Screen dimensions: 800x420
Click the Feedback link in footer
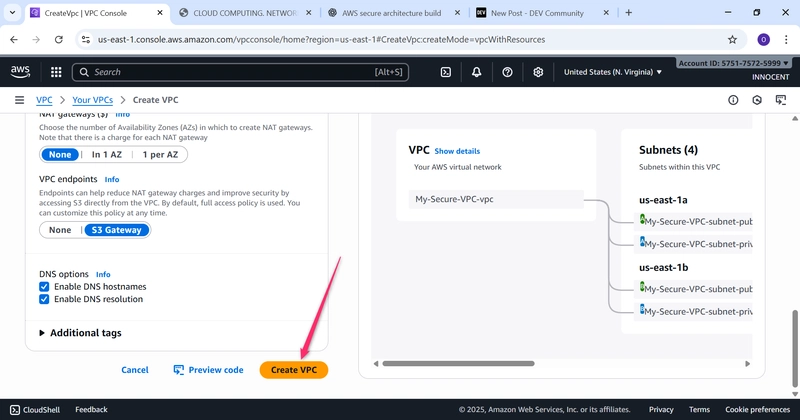[91, 409]
